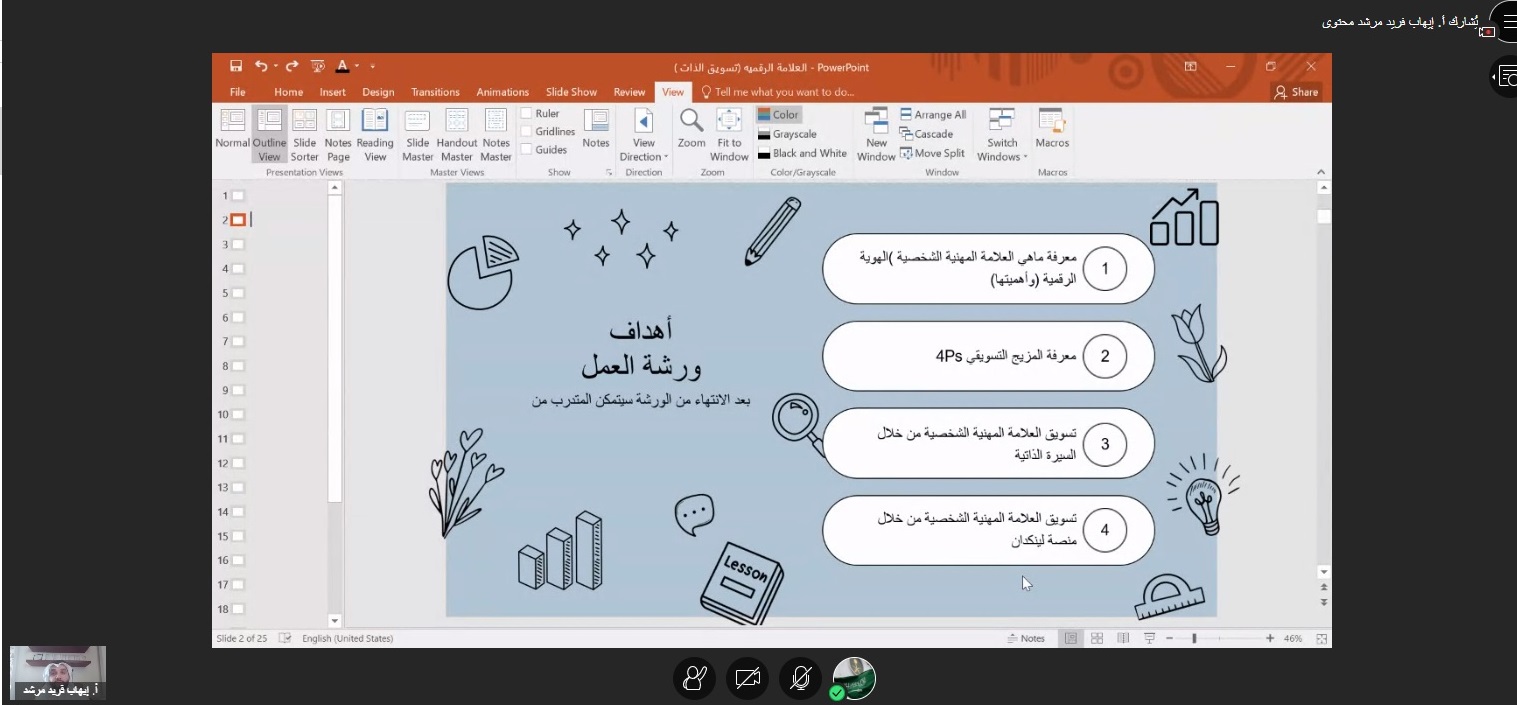The image size is (1517, 705).
Task: Expand the Switch Windows dropdown
Action: (1002, 157)
